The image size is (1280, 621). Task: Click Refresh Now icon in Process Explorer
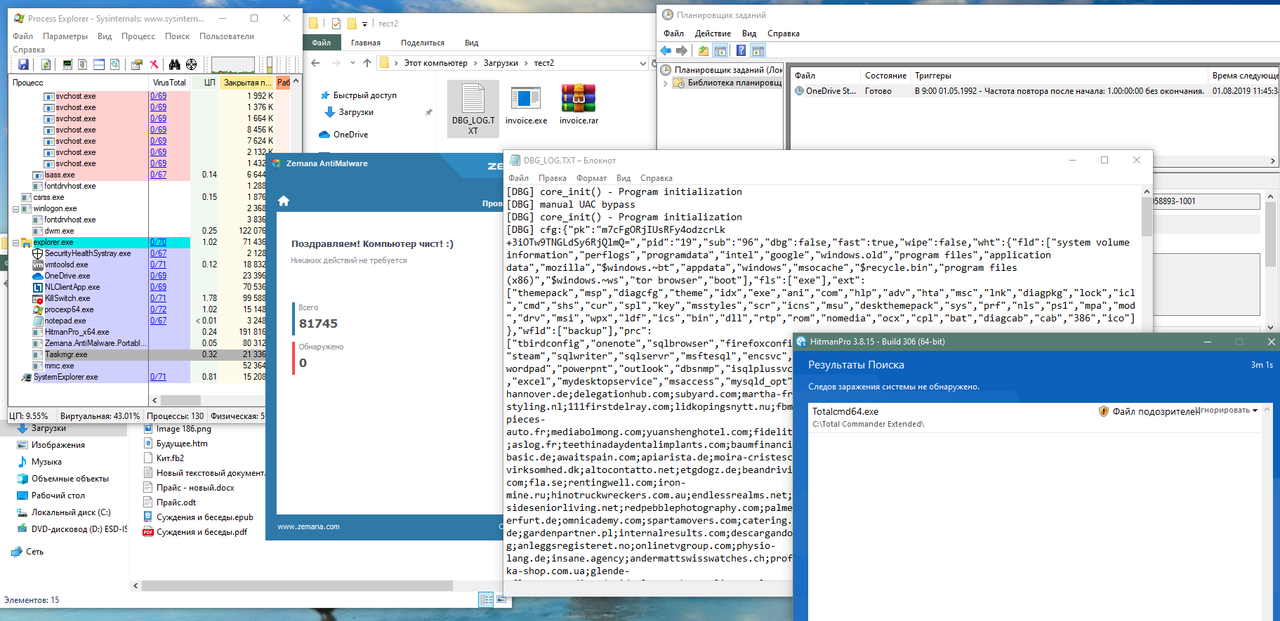coord(46,64)
